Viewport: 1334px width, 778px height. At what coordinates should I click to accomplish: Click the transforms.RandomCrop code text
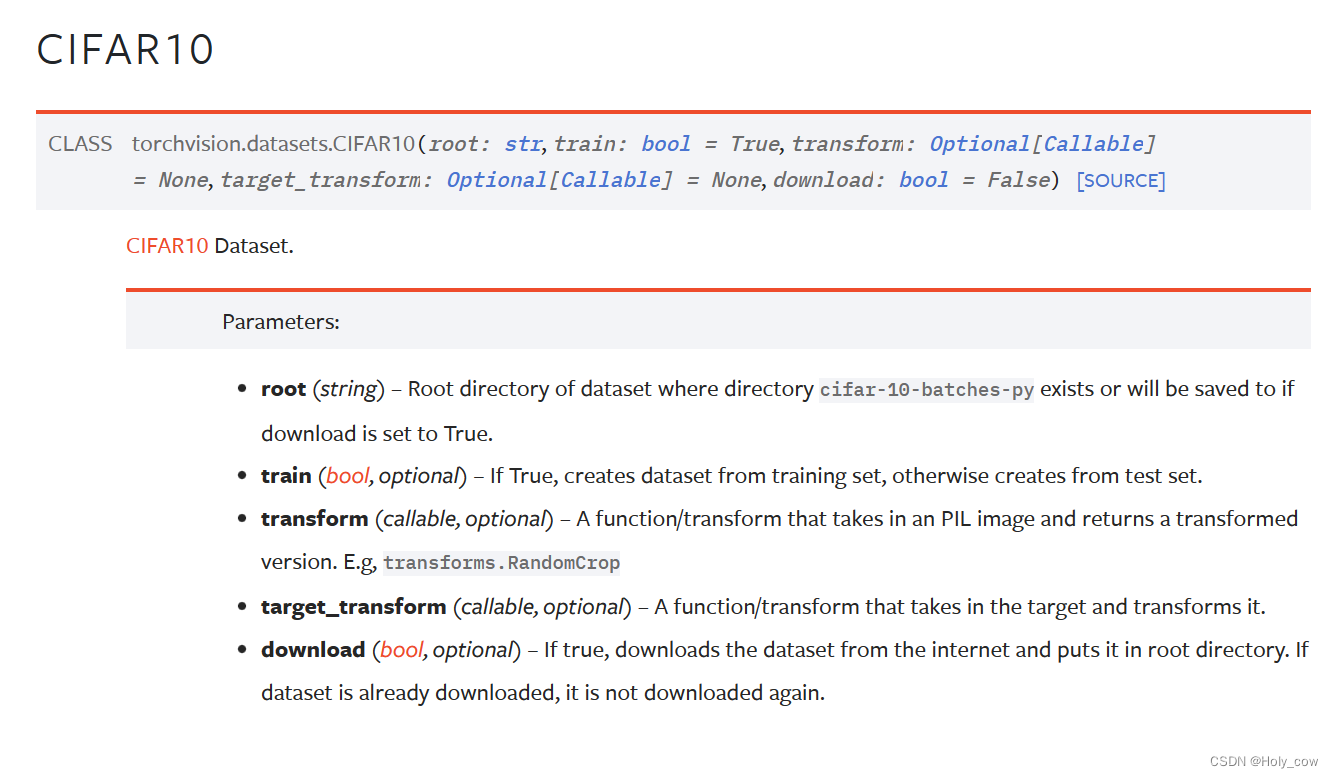tap(502, 563)
